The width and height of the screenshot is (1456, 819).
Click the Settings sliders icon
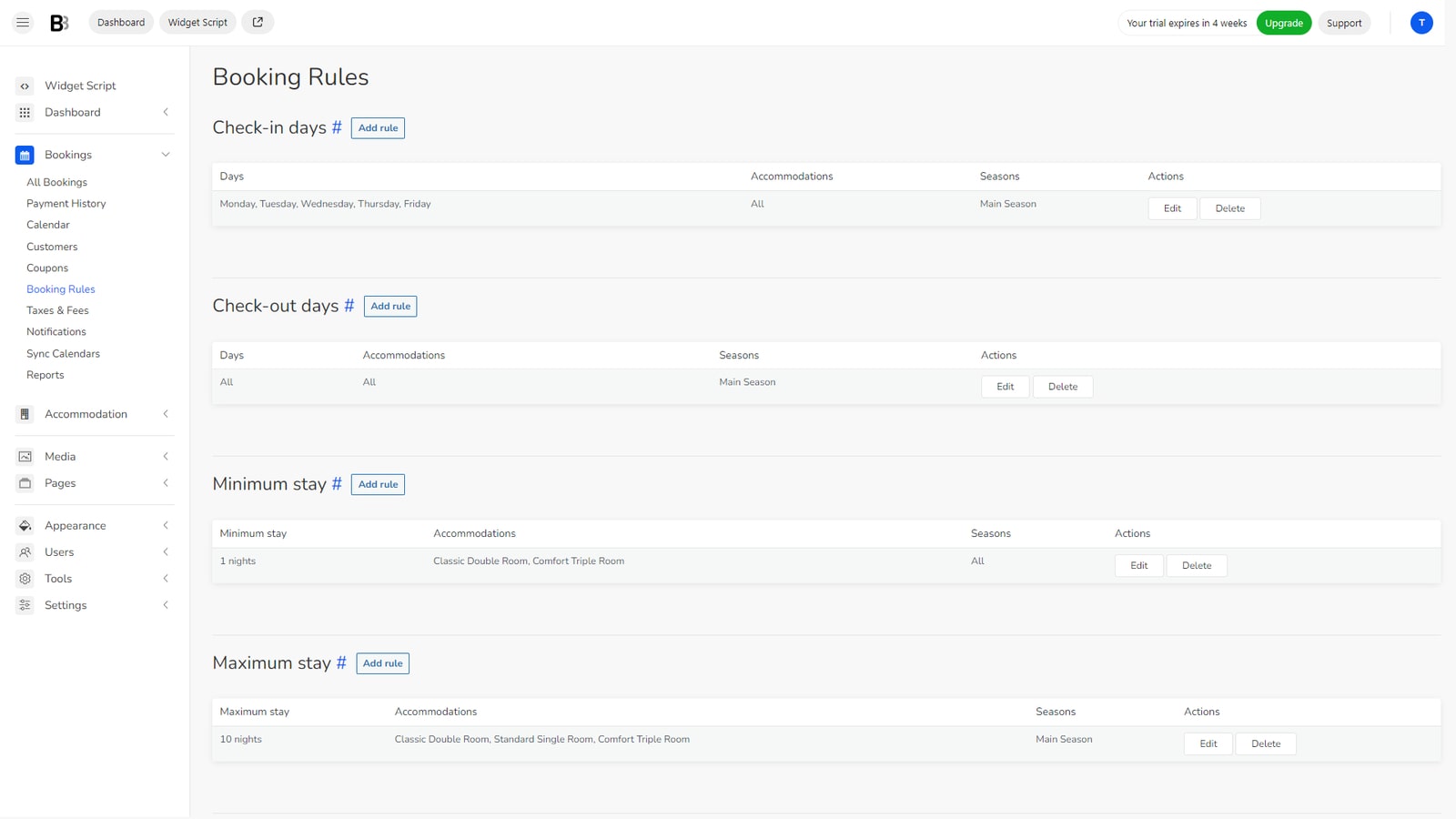(24, 604)
